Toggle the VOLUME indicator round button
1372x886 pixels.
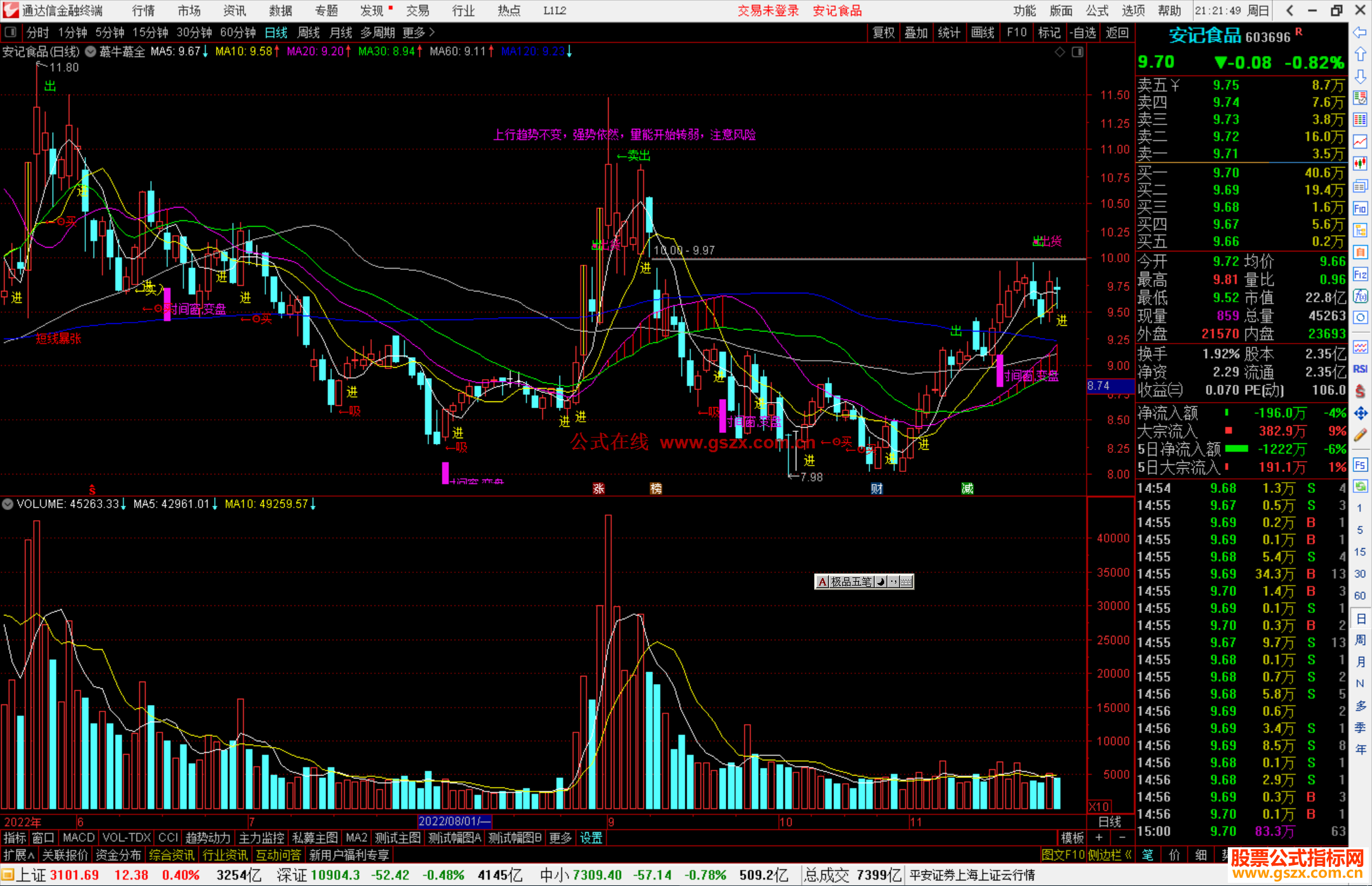point(8,504)
